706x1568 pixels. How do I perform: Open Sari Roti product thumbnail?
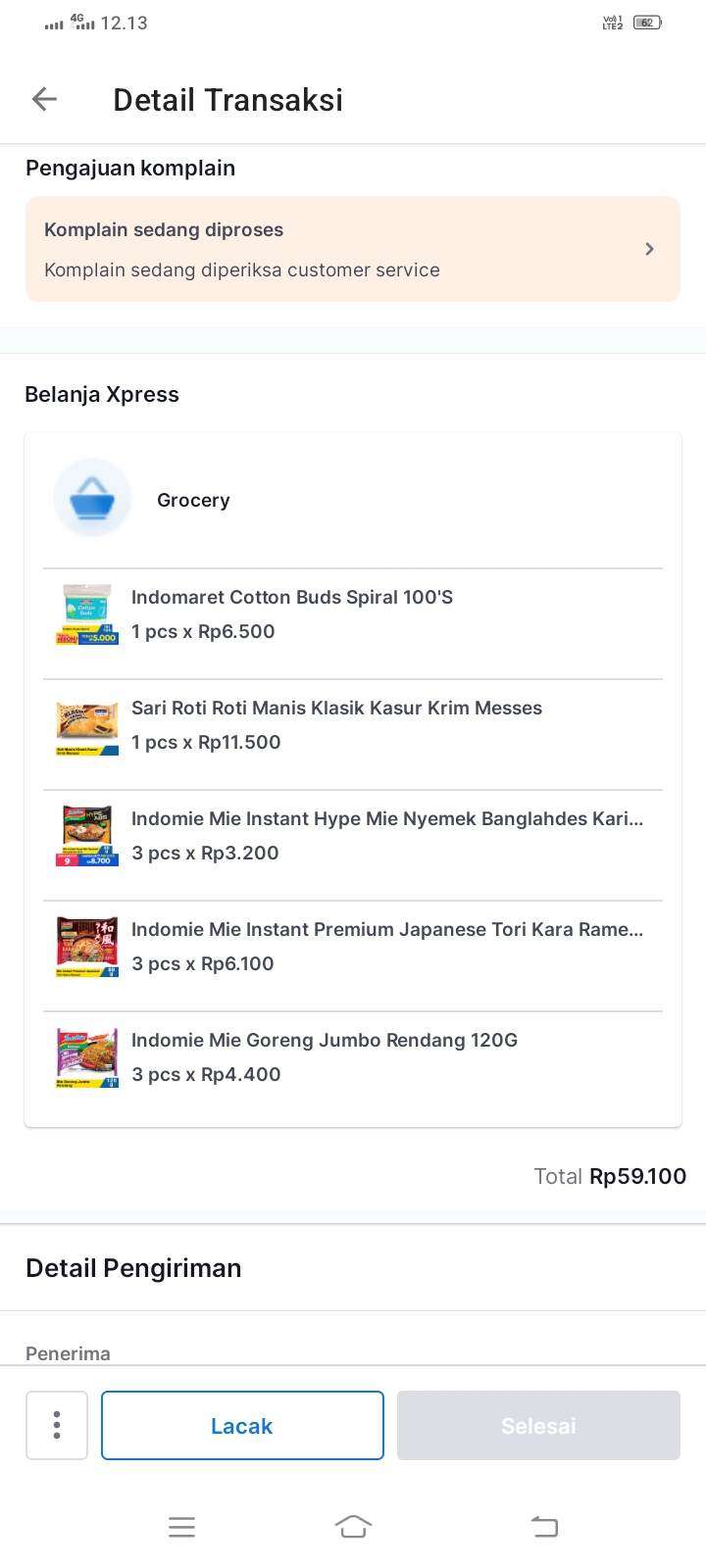tap(87, 725)
